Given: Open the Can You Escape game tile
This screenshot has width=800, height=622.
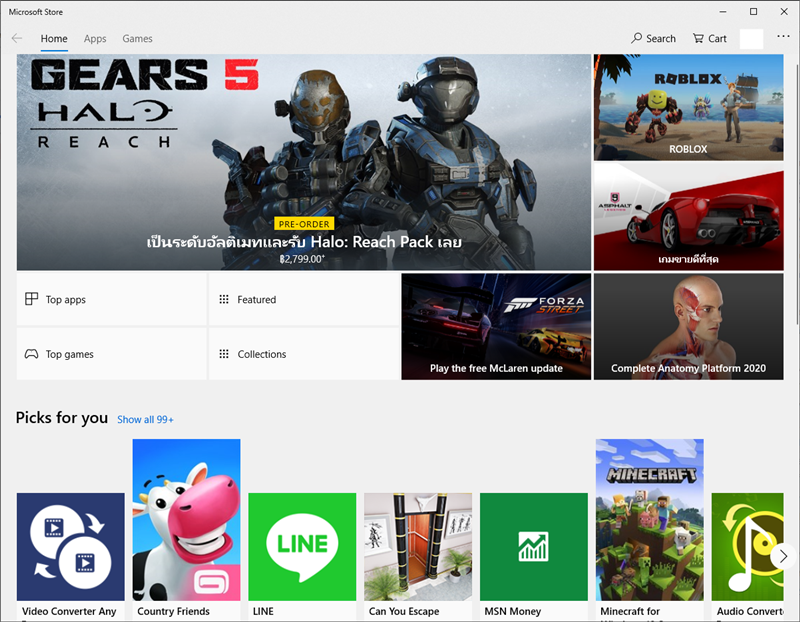Looking at the screenshot, I should (418, 546).
